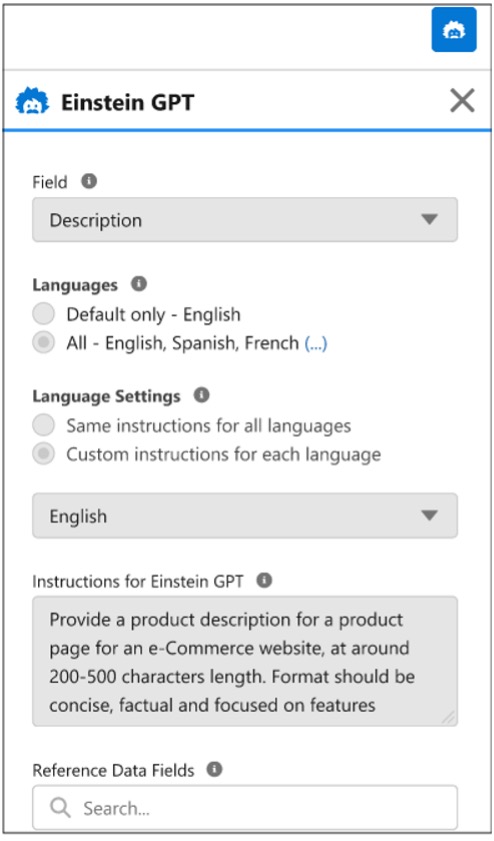Choose All - English, Spanish, French option
494x841 pixels.
pos(43,342)
